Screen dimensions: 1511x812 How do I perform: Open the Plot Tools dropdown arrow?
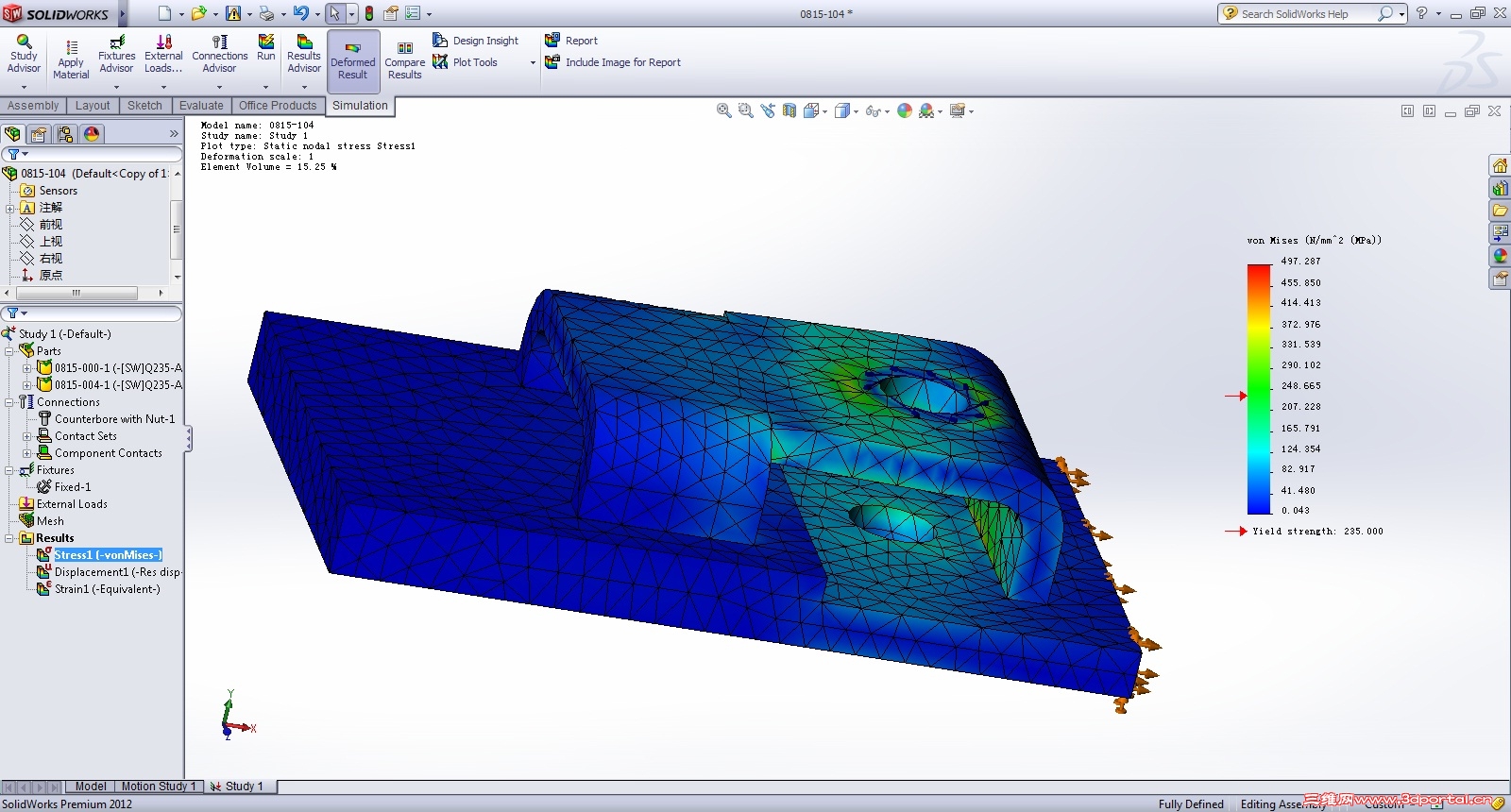coord(533,63)
